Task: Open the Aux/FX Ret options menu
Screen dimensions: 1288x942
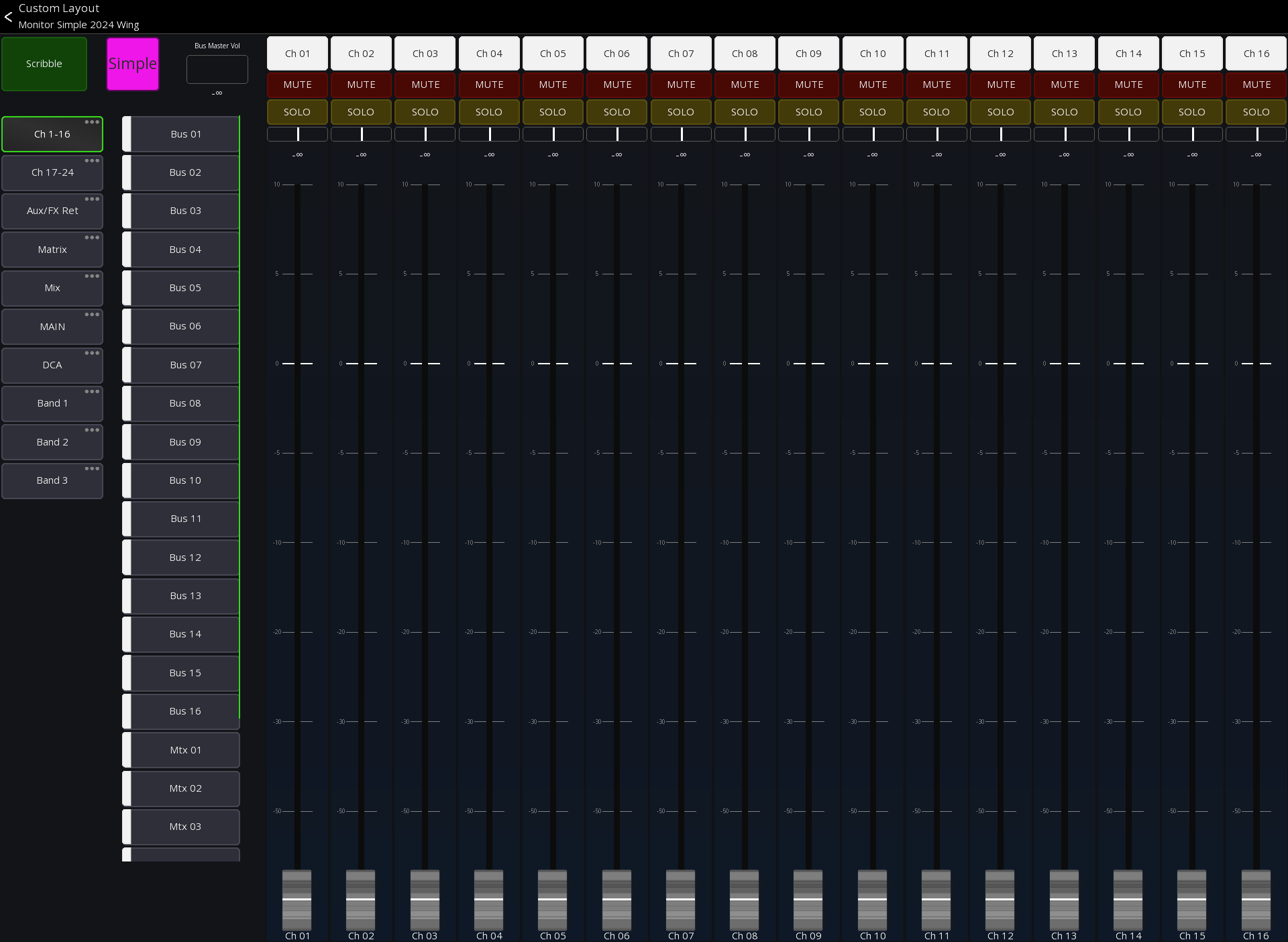Action: 92,199
